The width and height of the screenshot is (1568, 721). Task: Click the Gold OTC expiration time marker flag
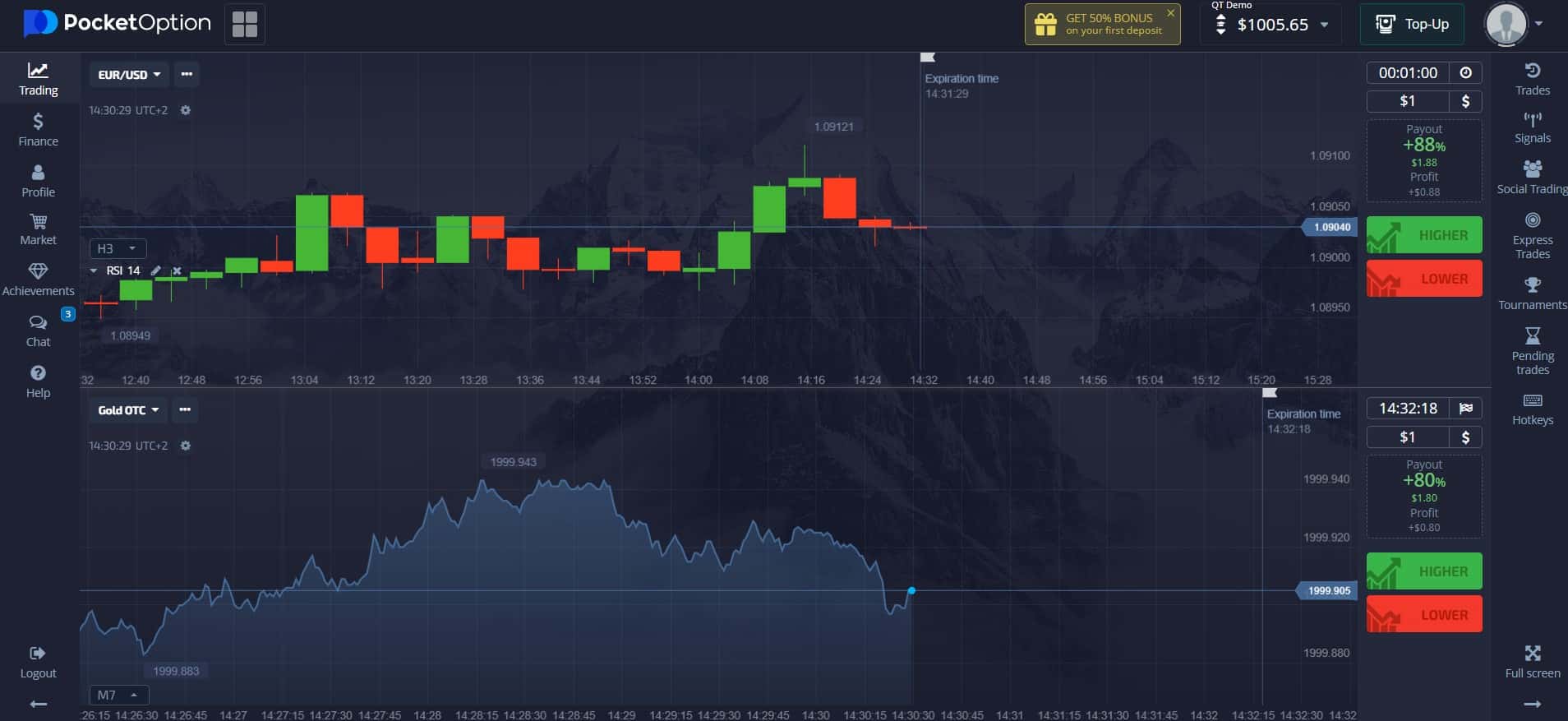pyautogui.click(x=1270, y=393)
